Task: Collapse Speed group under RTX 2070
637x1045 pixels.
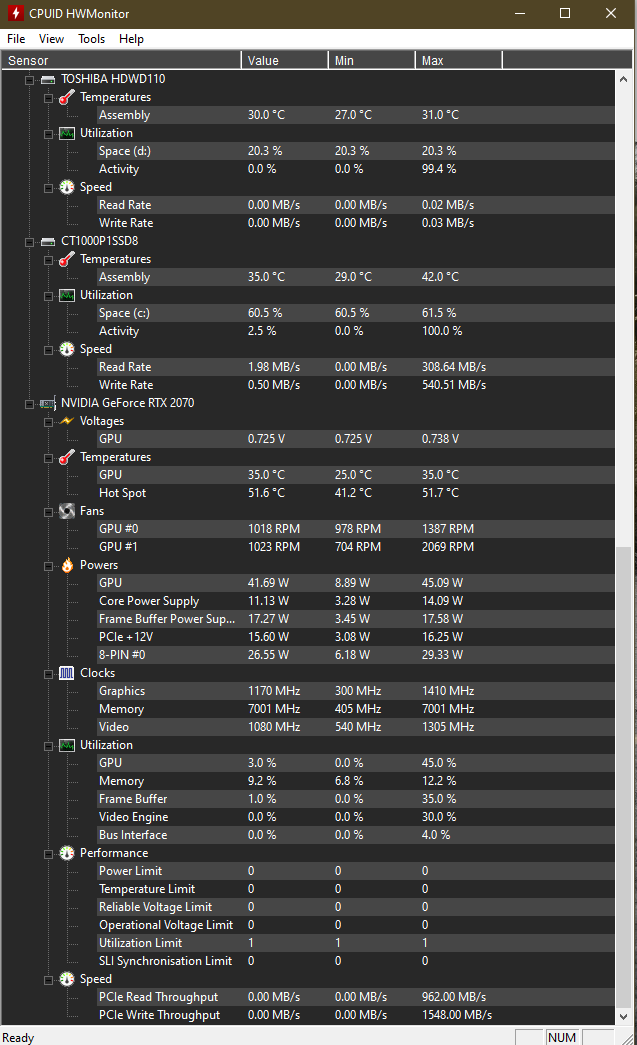Action: [x=48, y=980]
